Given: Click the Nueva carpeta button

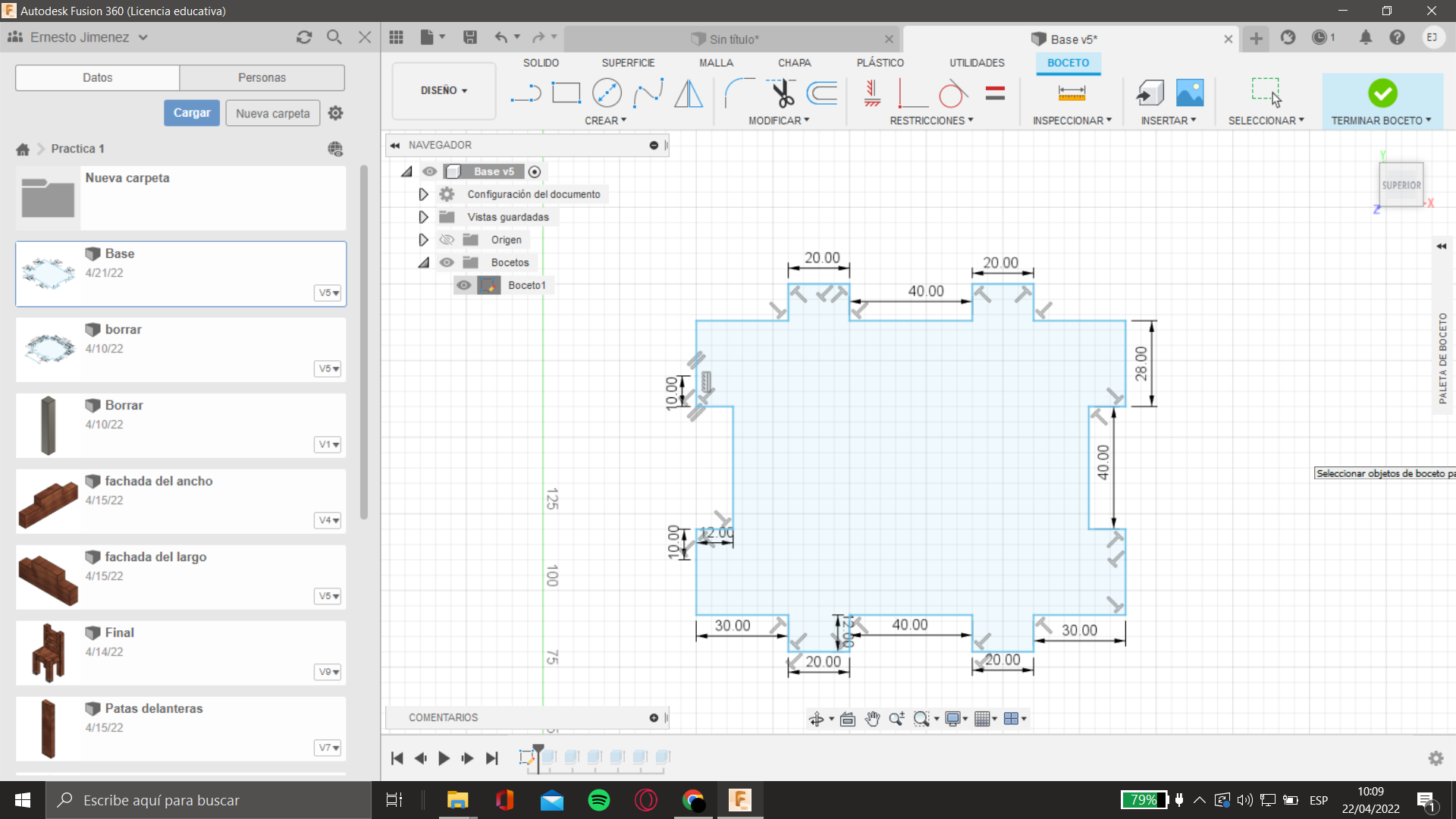Looking at the screenshot, I should point(272,113).
